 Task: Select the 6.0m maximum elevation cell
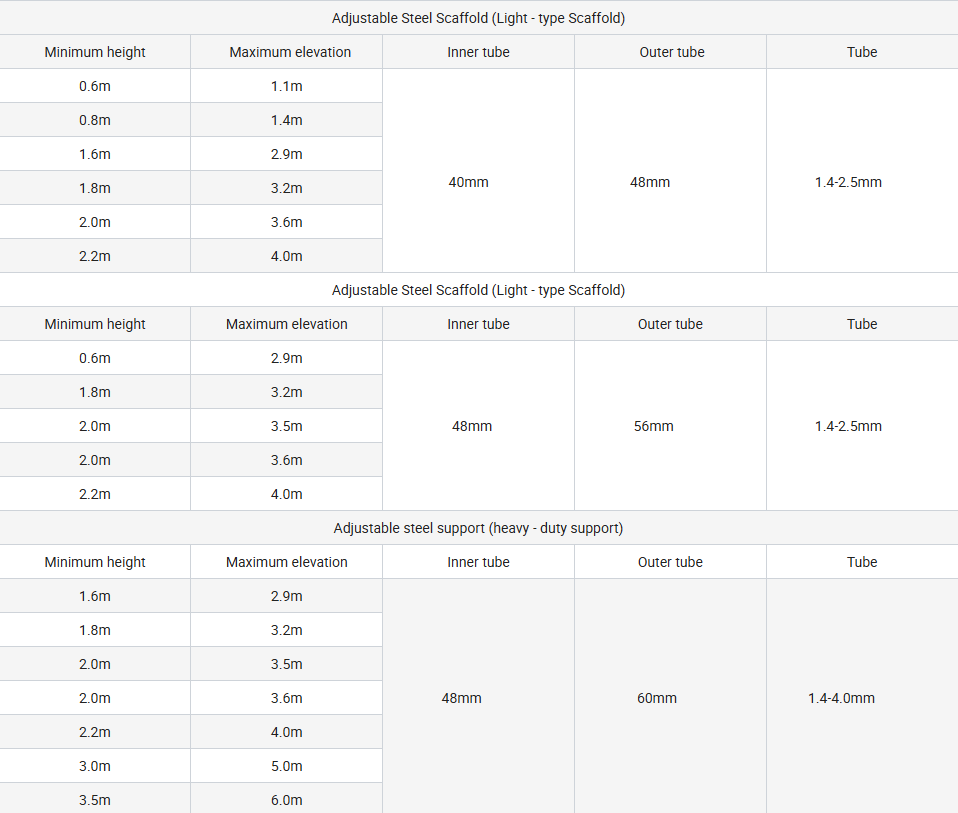pyautogui.click(x=286, y=800)
